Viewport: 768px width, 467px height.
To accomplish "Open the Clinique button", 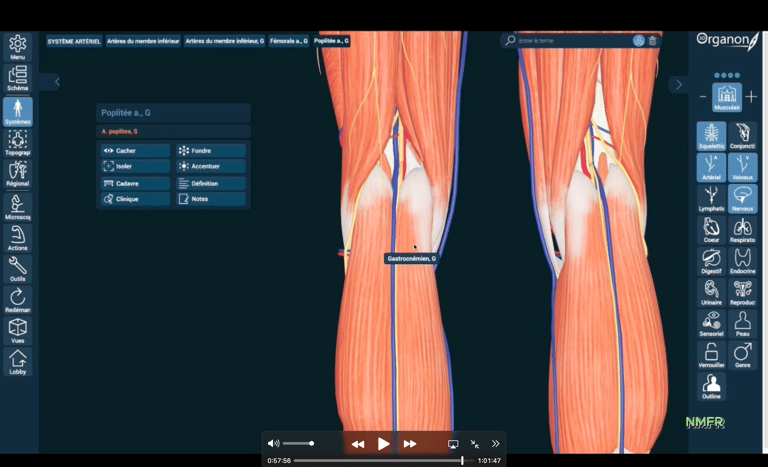I will coord(135,199).
